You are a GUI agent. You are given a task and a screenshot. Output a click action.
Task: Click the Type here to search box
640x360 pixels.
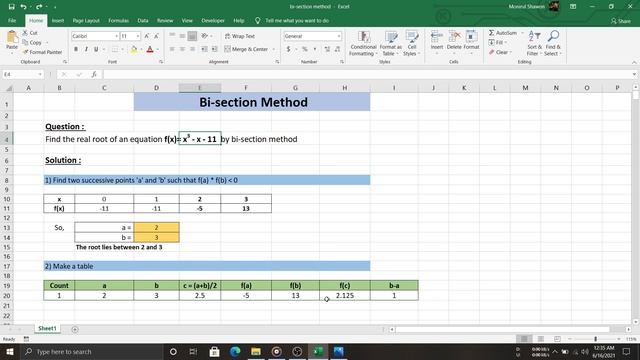(x=92, y=351)
